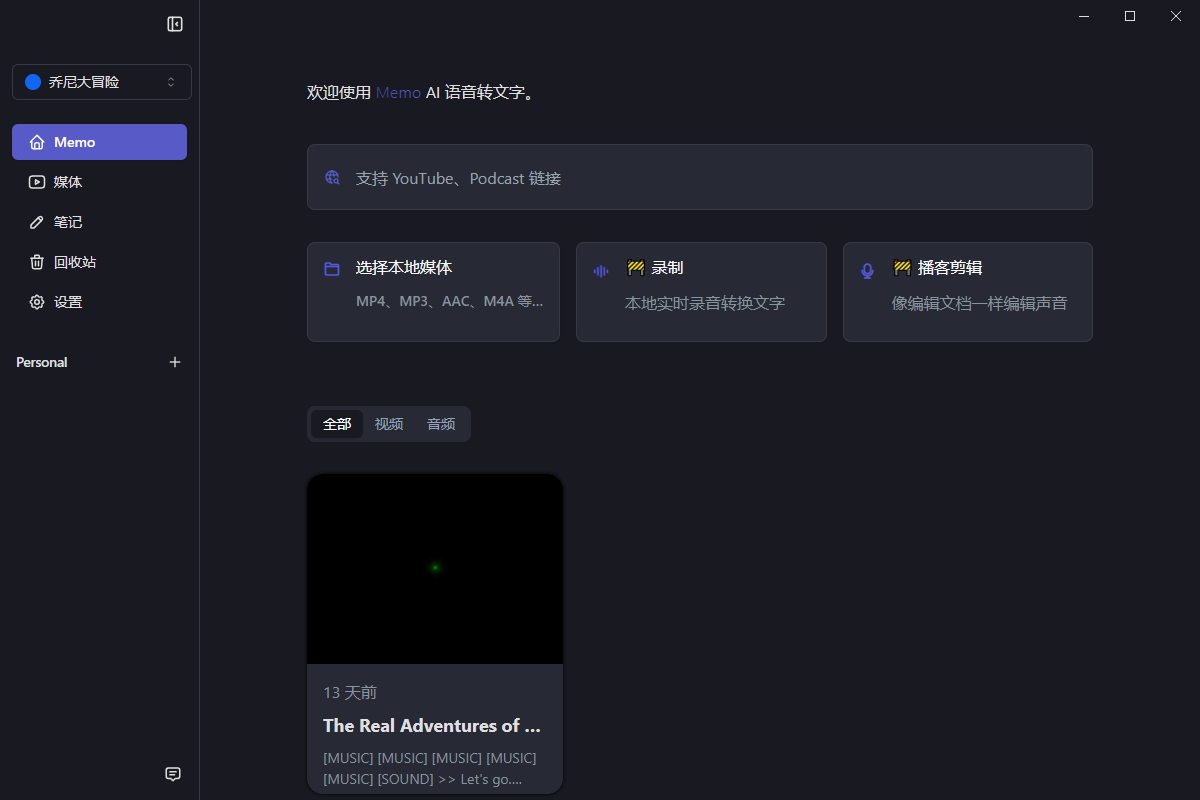Go to the Memo home page
The width and height of the screenshot is (1200, 800).
99,142
